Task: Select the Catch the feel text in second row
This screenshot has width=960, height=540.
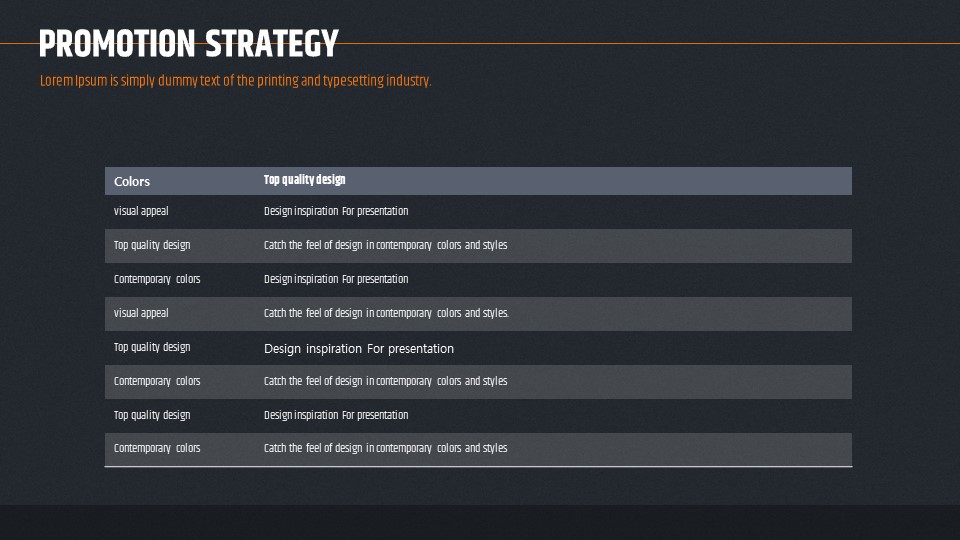Action: [386, 246]
